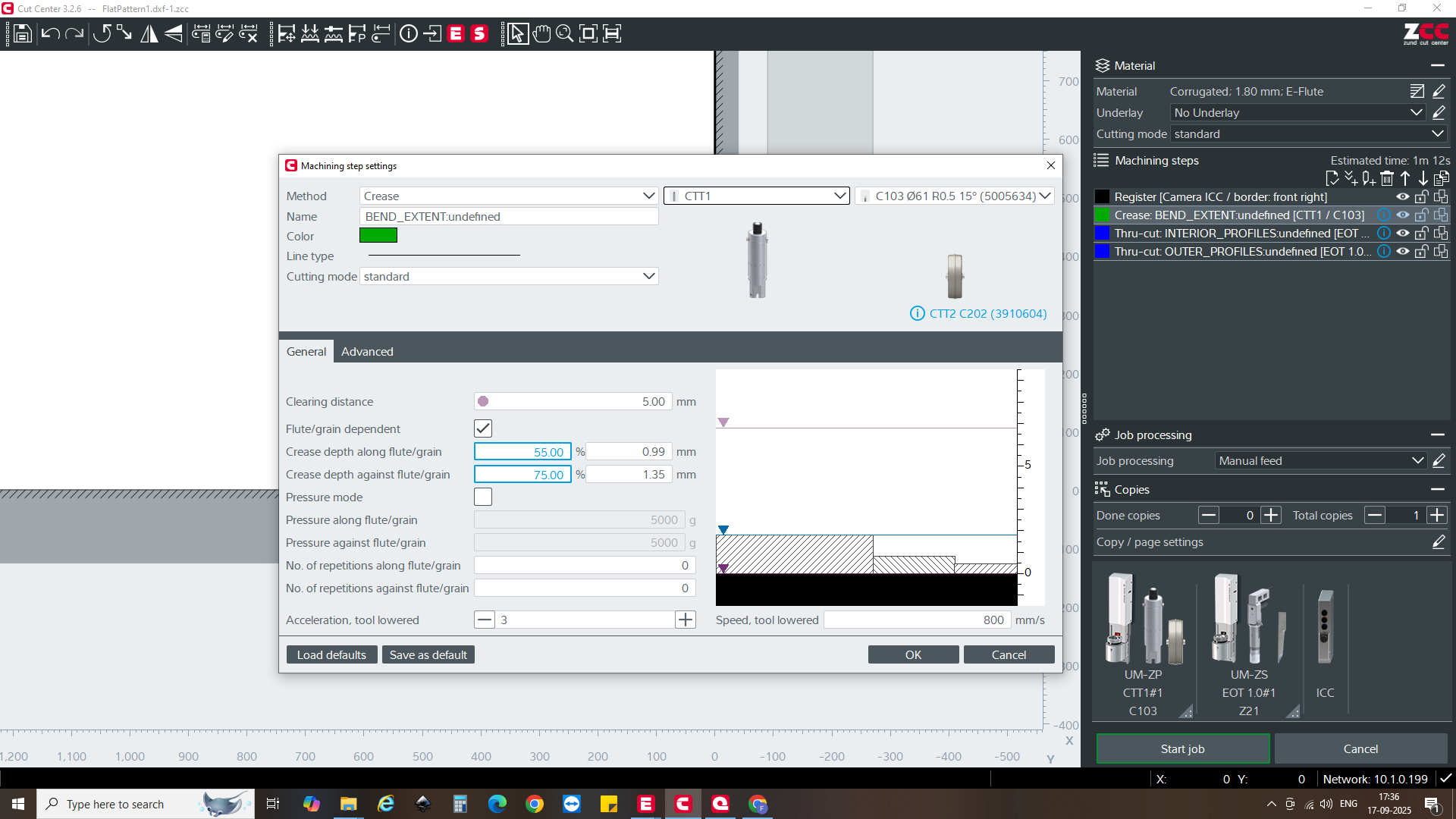Enable Pressure mode checkbox
The width and height of the screenshot is (1456, 819).
pos(483,497)
